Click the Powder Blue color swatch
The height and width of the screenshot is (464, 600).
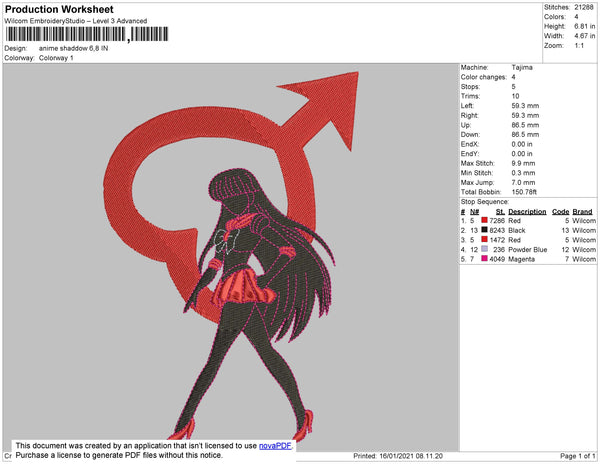(484, 249)
